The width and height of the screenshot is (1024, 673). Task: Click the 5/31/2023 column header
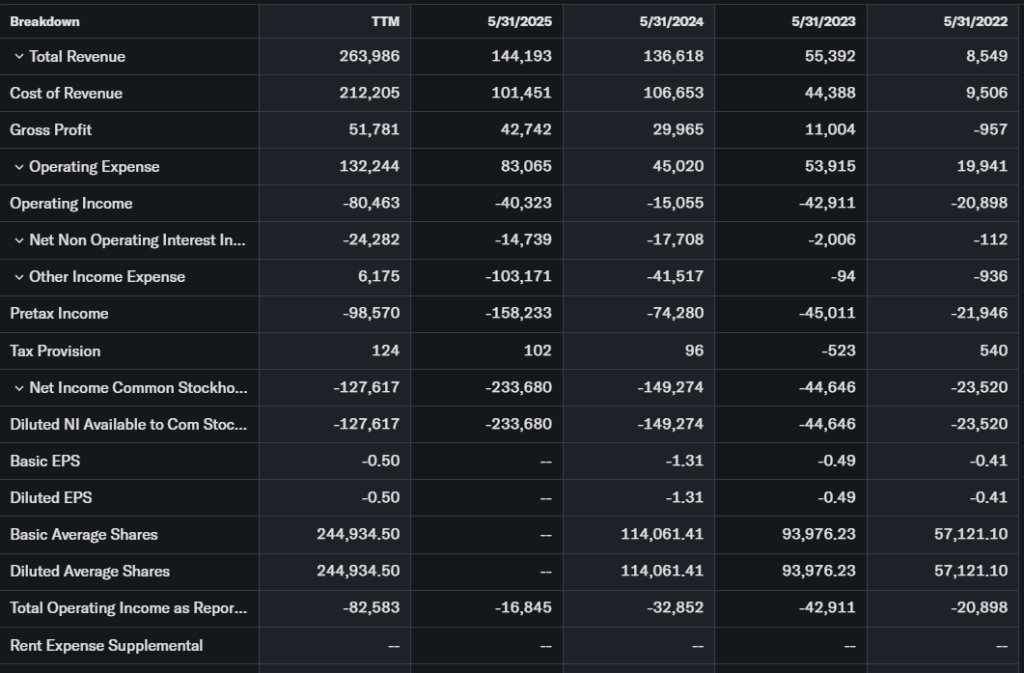click(827, 21)
